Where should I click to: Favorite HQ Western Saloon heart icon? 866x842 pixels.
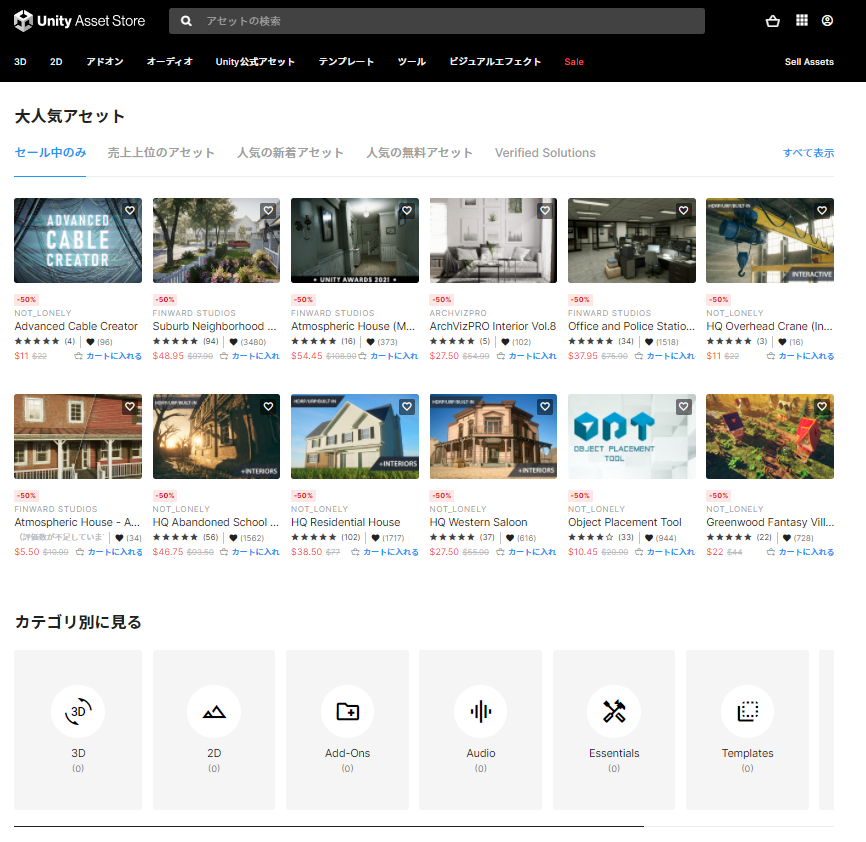pos(545,406)
